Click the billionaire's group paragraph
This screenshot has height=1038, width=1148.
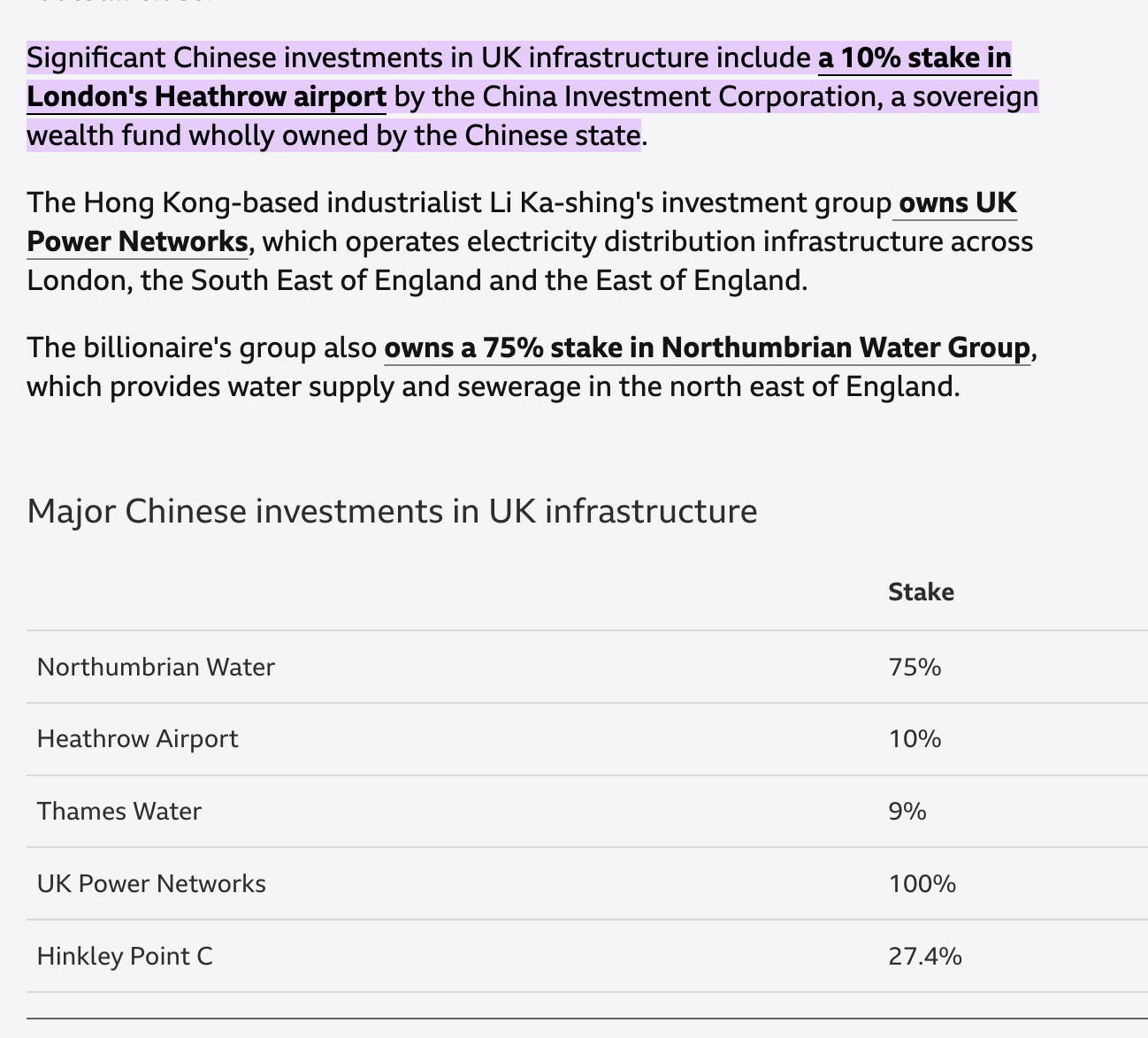click(531, 367)
